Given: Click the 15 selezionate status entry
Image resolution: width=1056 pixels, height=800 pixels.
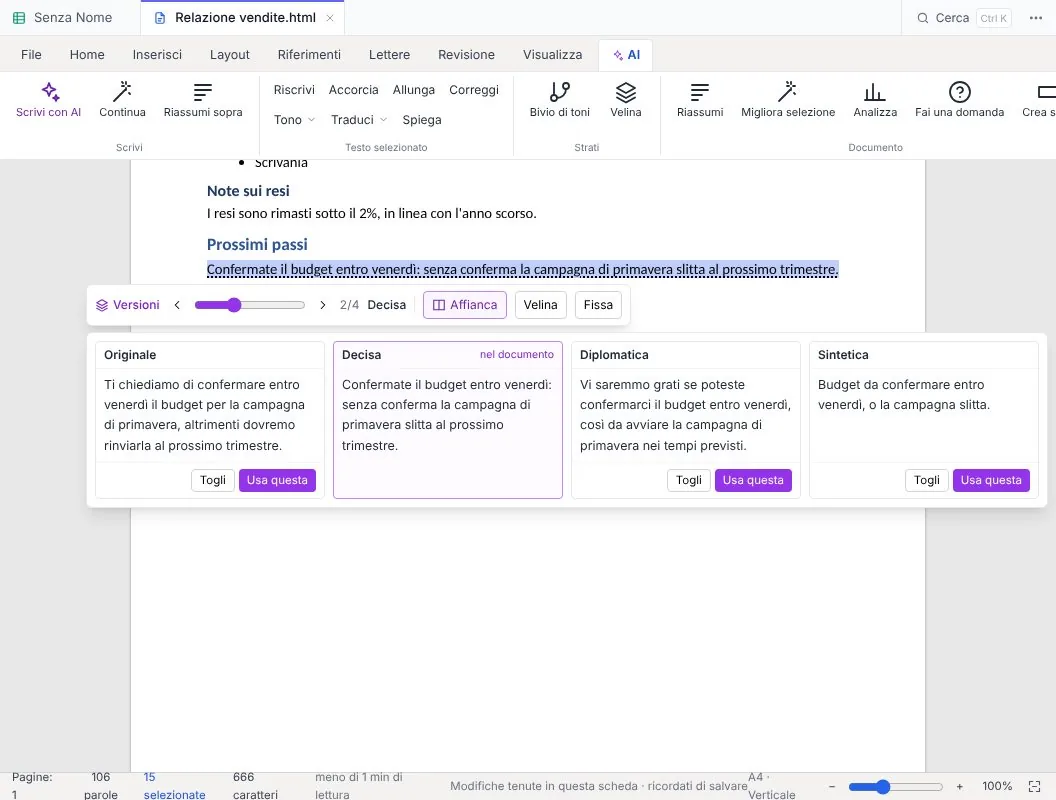Looking at the screenshot, I should click(x=174, y=786).
